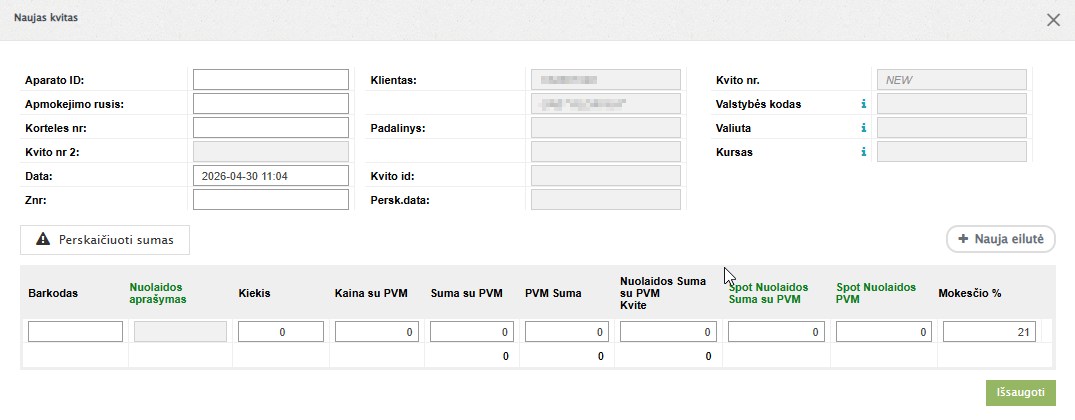
Task: Click the Kvito nr 2 field
Action: [x=271, y=151]
